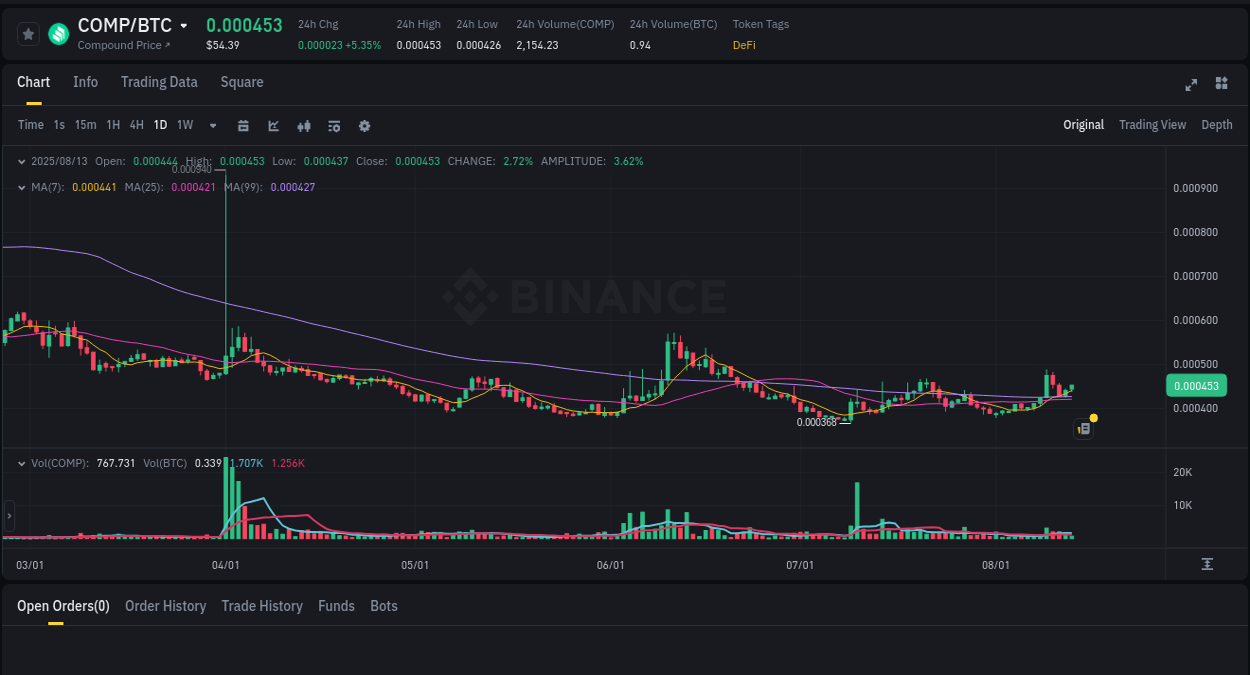Open the calendar date-range picker icon
Viewport: 1250px width, 675px height.
(x=243, y=125)
